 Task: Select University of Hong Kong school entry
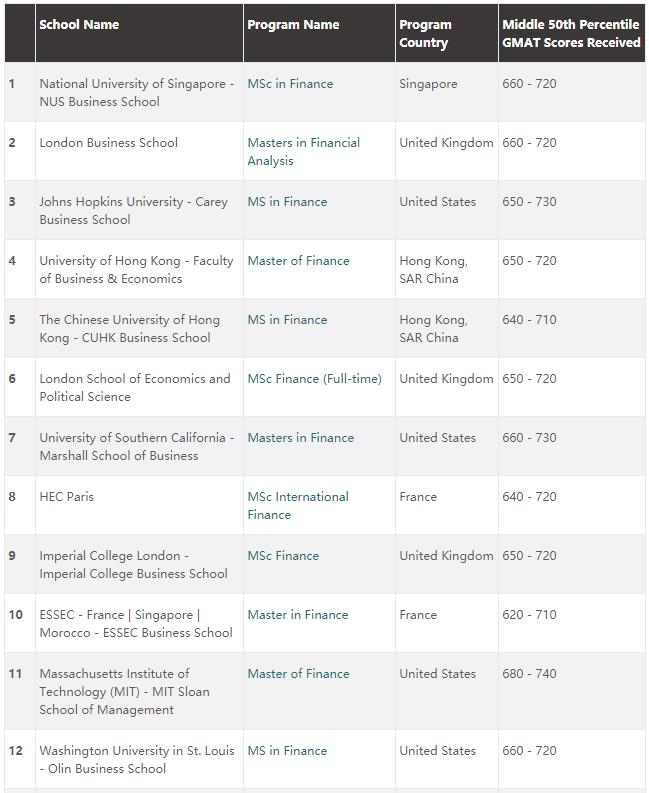[x=136, y=270]
